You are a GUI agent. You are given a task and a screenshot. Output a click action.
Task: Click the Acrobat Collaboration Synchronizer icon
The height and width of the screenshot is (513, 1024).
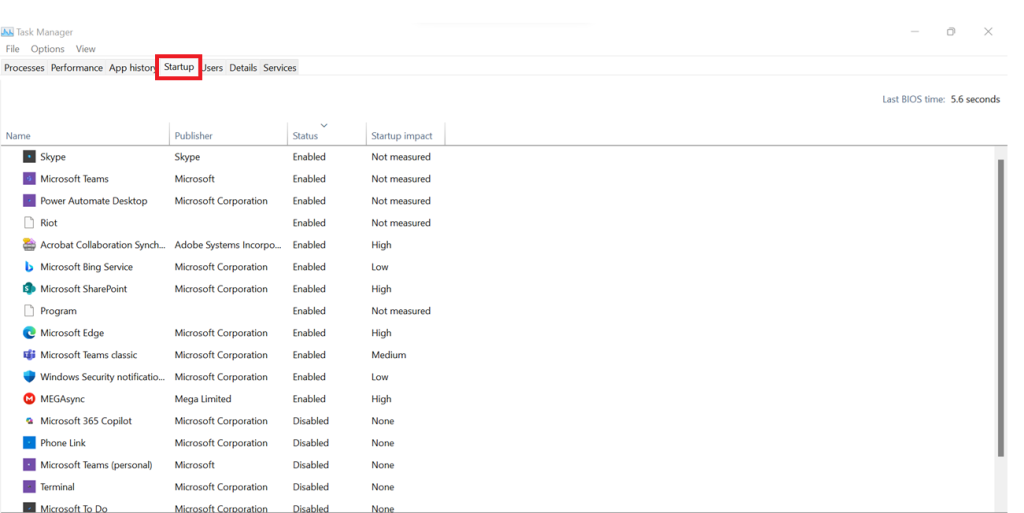point(29,245)
